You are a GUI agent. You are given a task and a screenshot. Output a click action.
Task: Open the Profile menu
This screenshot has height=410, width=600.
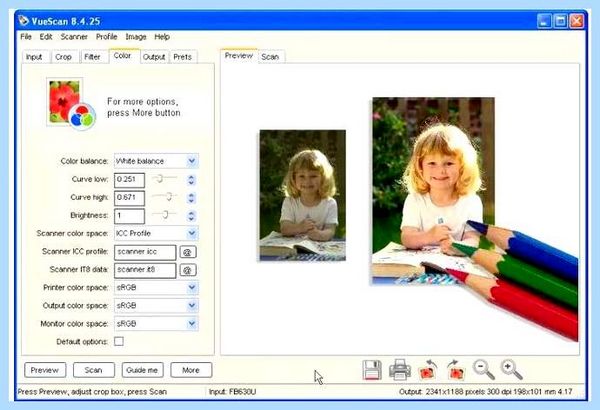tap(106, 37)
